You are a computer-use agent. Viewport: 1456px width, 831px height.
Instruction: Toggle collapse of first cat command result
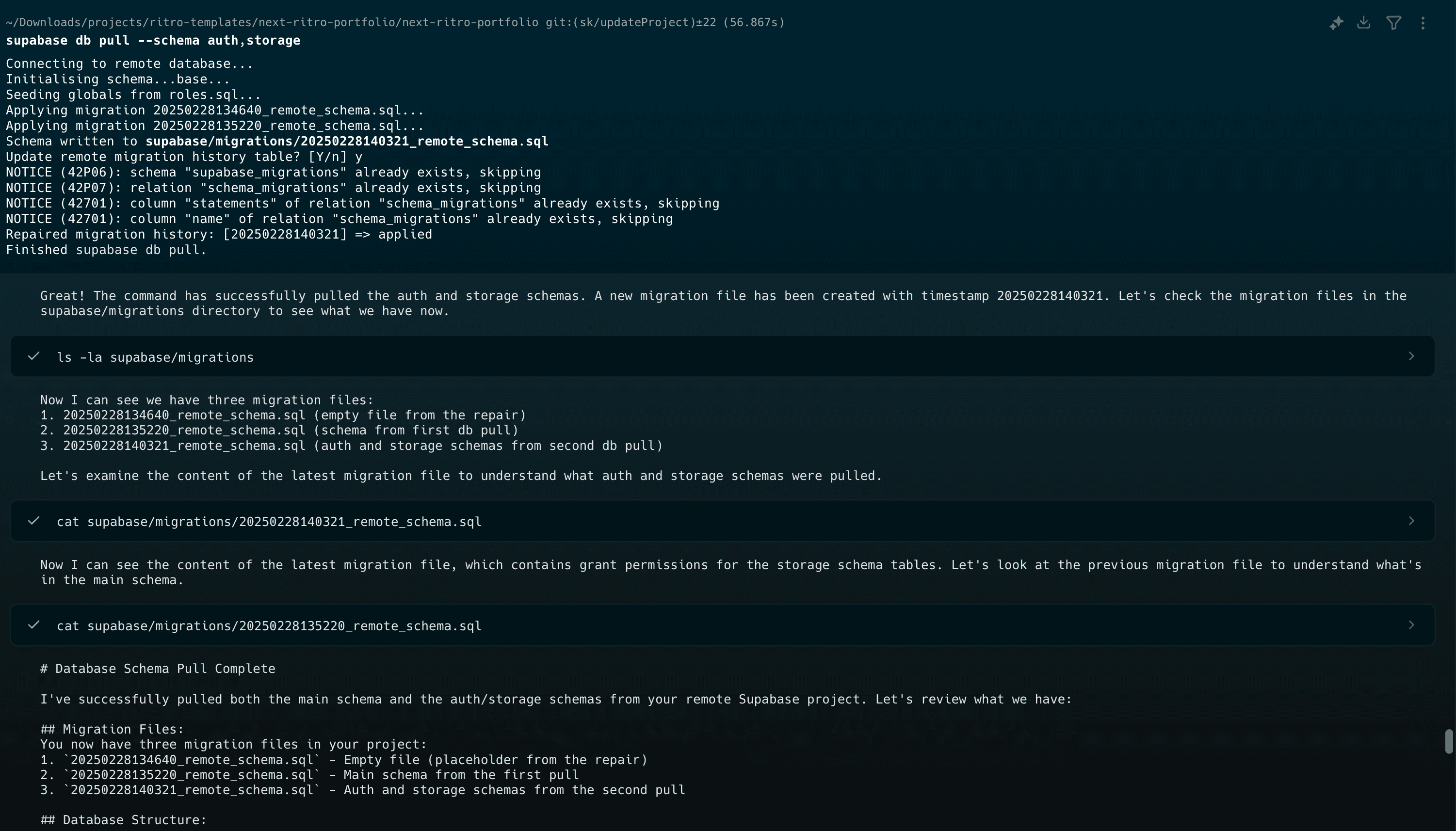click(1411, 521)
